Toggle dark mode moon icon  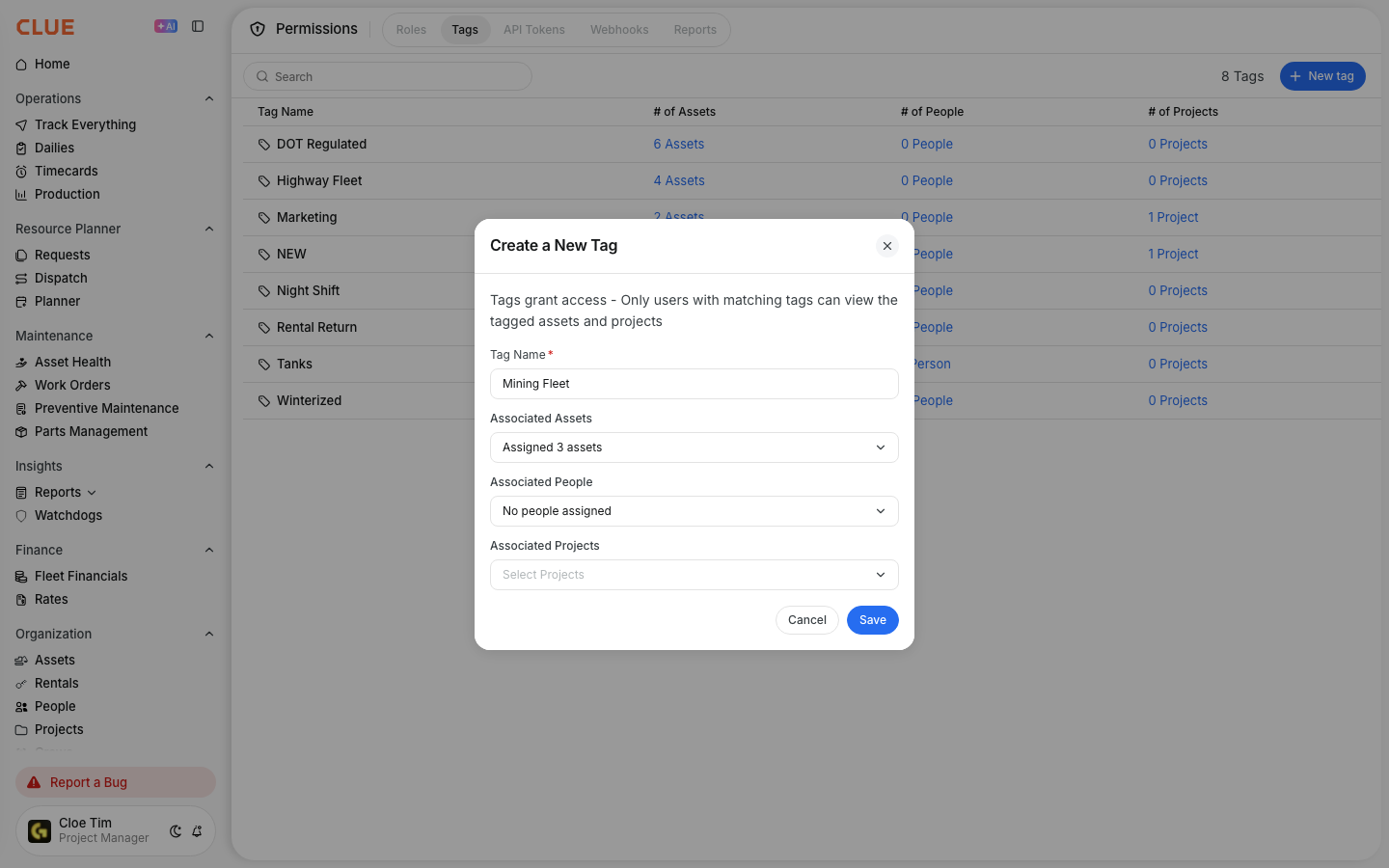[176, 831]
